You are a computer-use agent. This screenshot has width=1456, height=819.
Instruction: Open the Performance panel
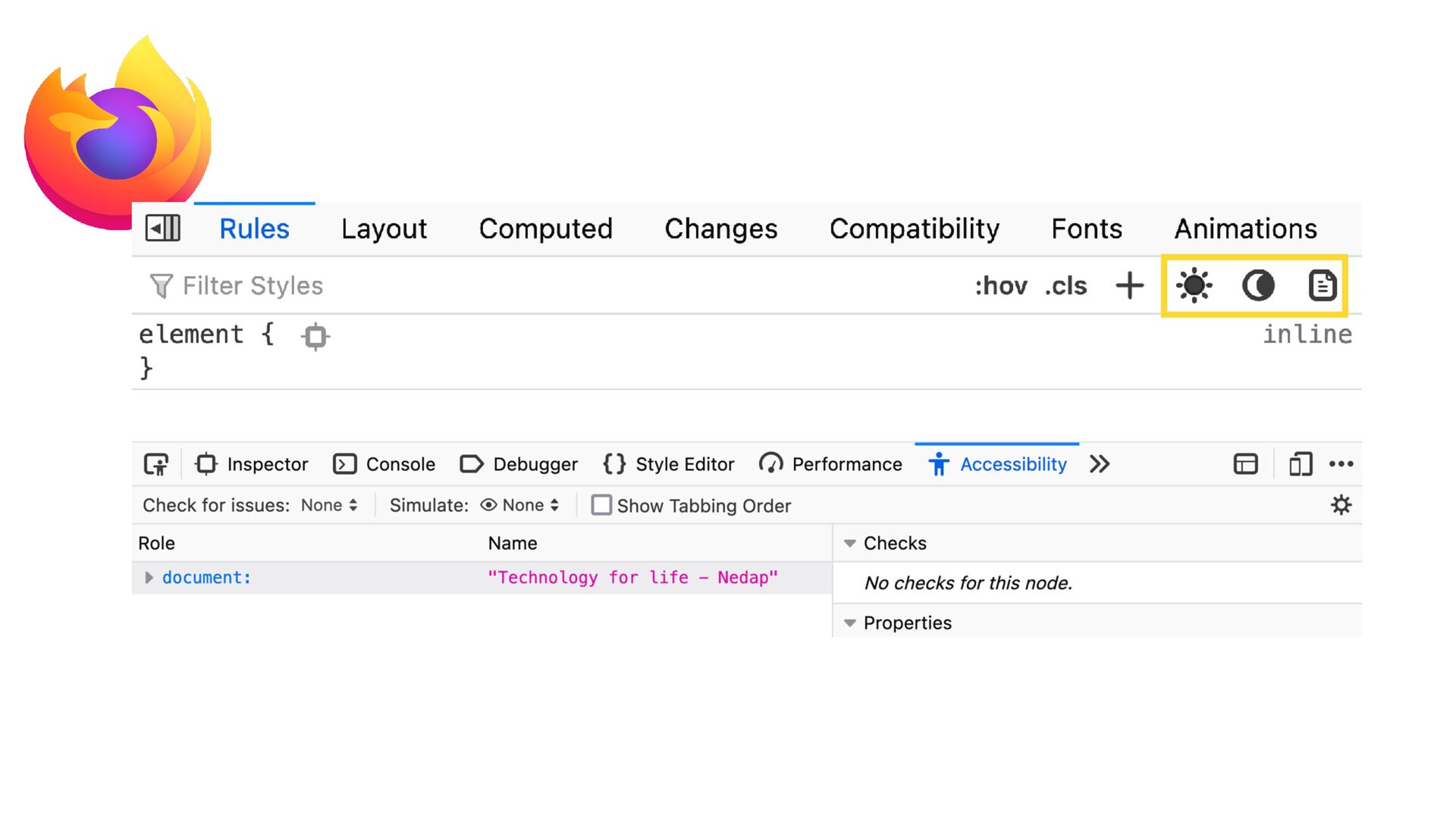(830, 464)
